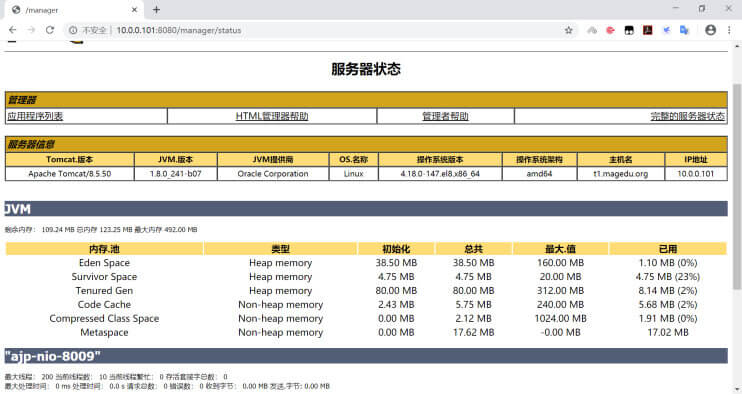The height and width of the screenshot is (394, 742).
Task: Click the 最大.值 column header
Action: point(560,249)
